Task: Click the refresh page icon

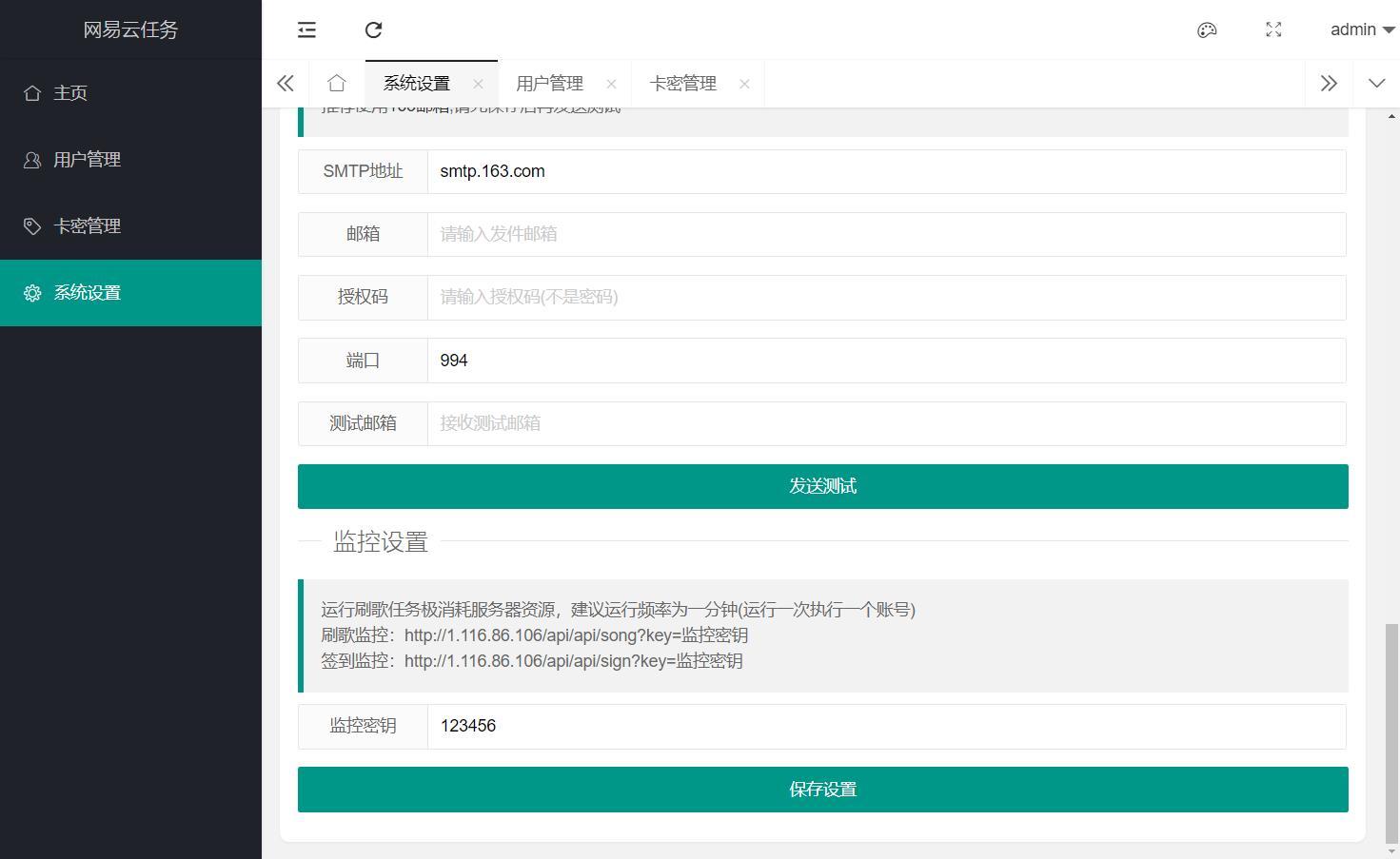Action: tap(374, 30)
